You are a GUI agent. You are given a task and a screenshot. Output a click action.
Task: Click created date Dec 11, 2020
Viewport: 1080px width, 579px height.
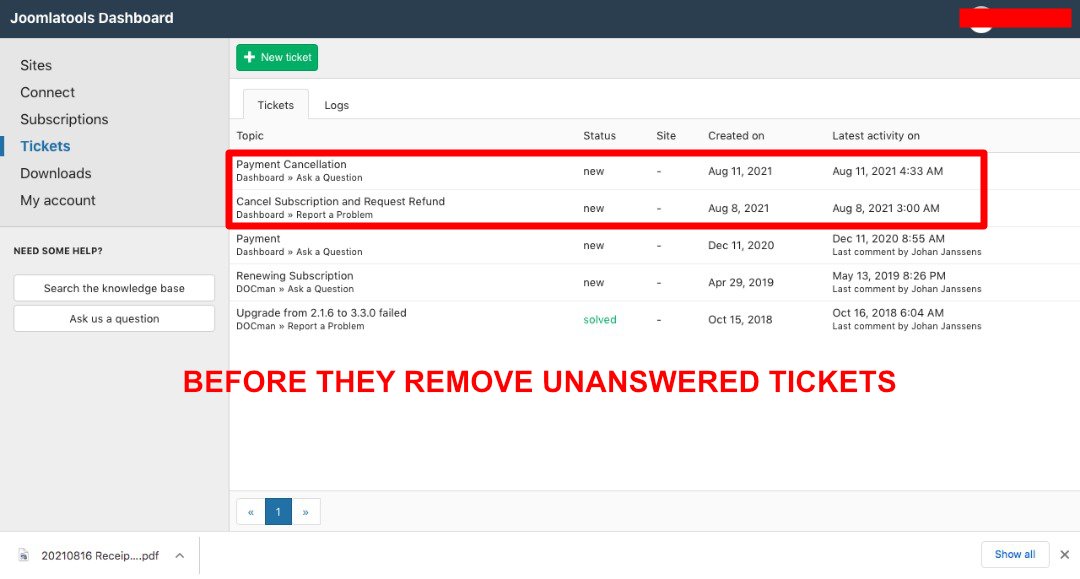pos(741,246)
